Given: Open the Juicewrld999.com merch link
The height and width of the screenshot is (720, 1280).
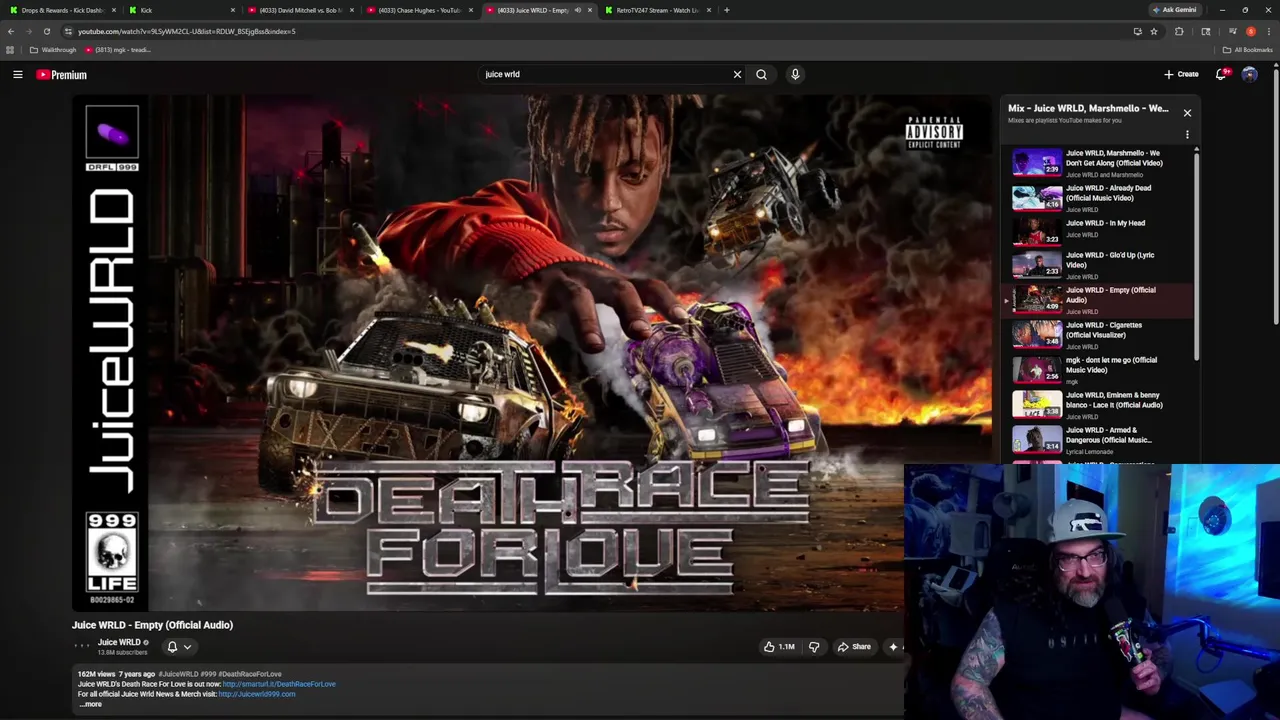Looking at the screenshot, I should pos(257,694).
